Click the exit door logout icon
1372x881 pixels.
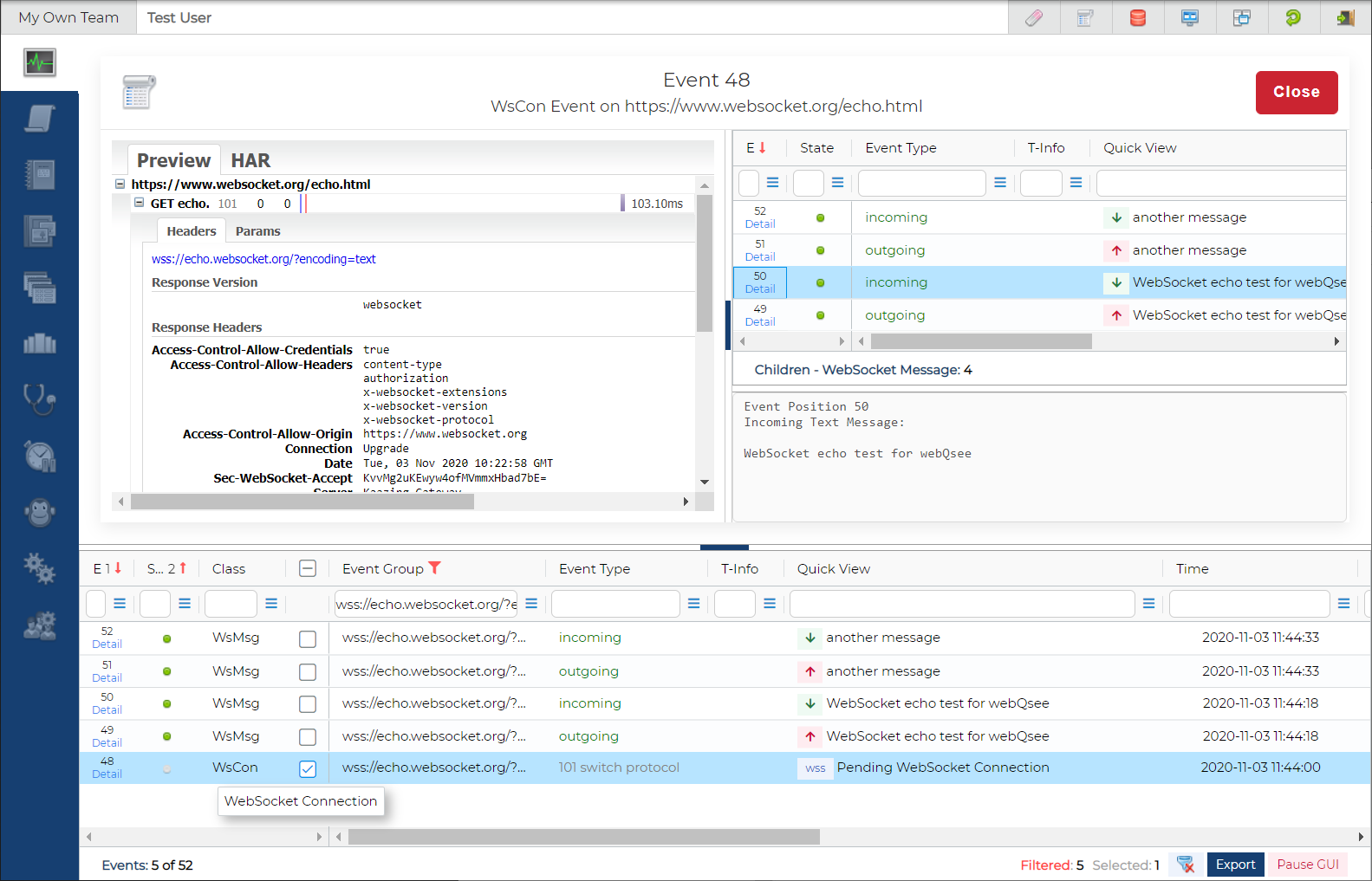(1345, 17)
